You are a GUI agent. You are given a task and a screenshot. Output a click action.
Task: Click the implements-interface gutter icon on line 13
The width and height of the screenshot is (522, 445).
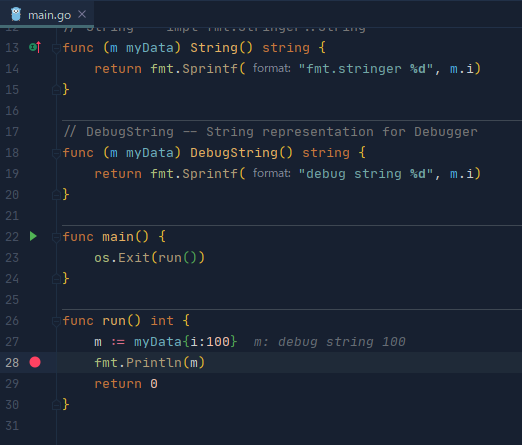pyautogui.click(x=35, y=48)
